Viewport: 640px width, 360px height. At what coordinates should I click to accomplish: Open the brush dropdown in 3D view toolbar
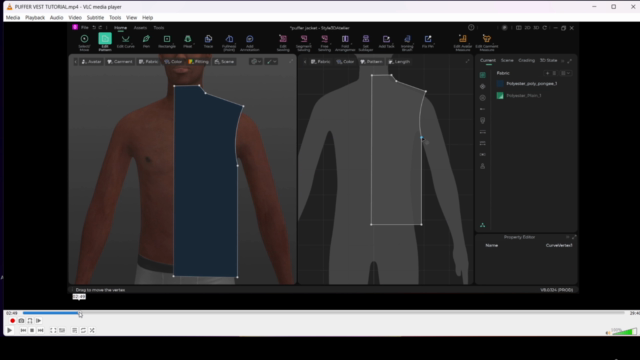tap(271, 62)
